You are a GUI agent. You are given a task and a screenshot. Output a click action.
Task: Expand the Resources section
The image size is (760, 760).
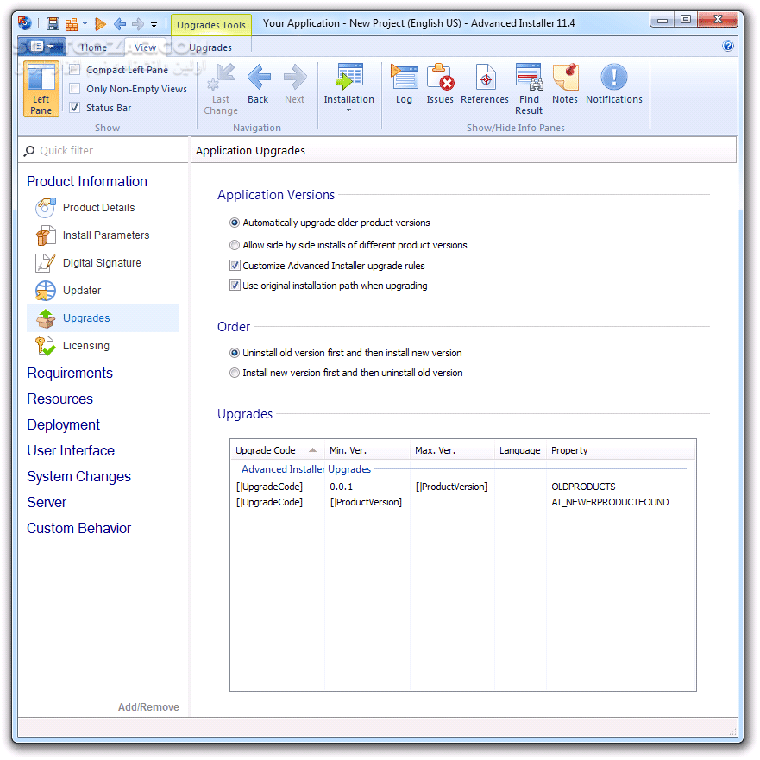60,399
